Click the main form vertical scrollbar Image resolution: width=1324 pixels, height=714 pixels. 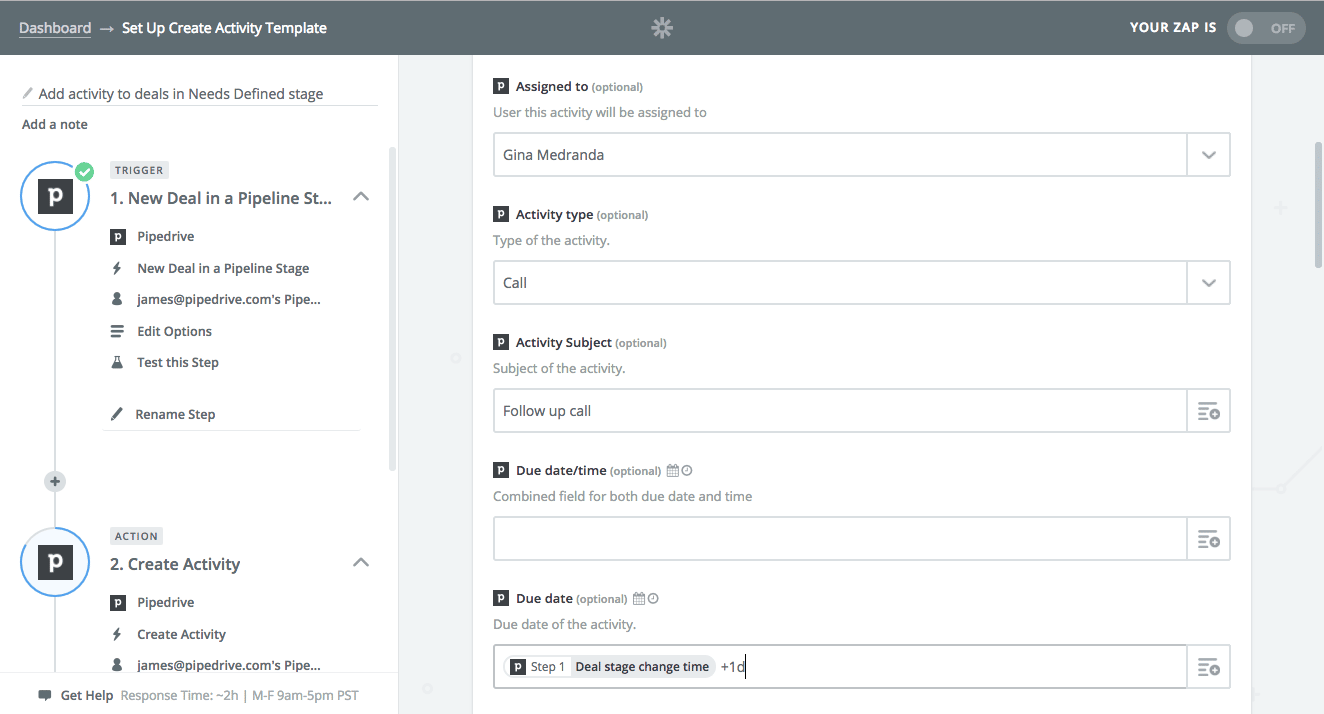tap(1318, 205)
